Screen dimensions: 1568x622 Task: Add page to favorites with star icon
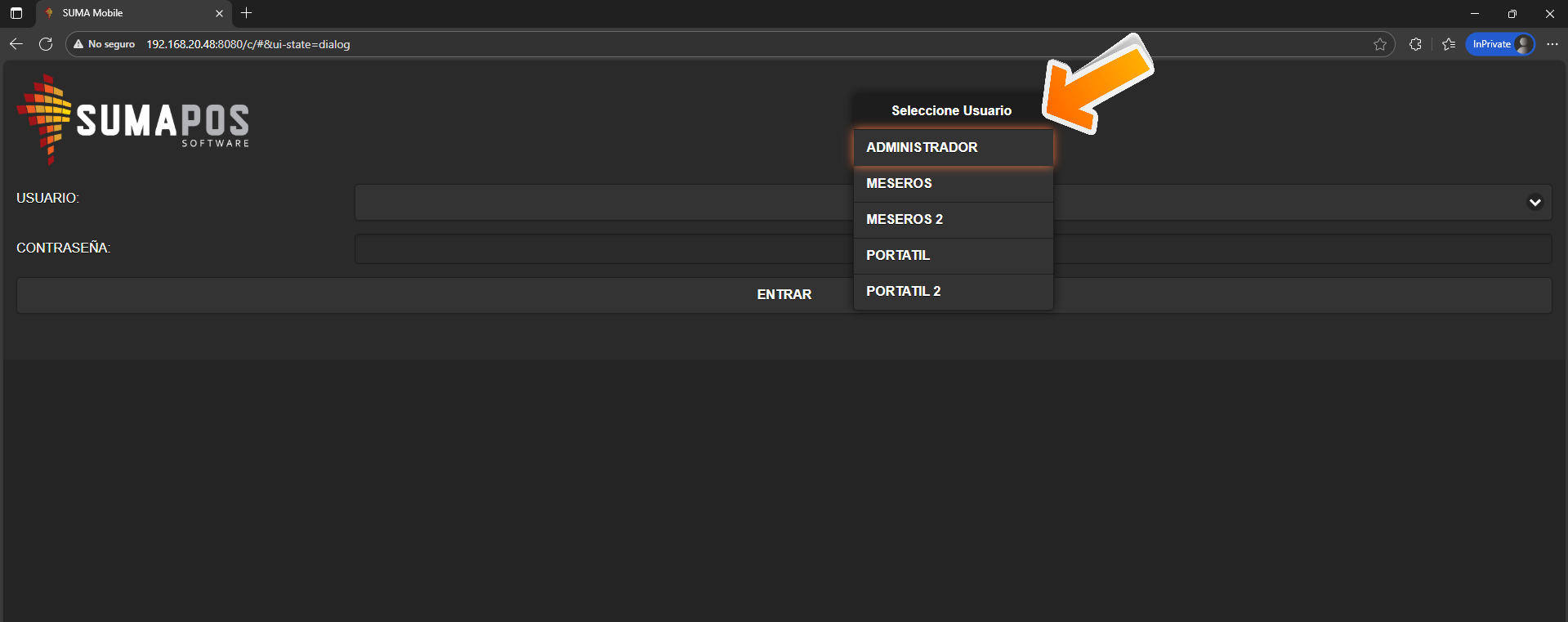click(x=1380, y=44)
